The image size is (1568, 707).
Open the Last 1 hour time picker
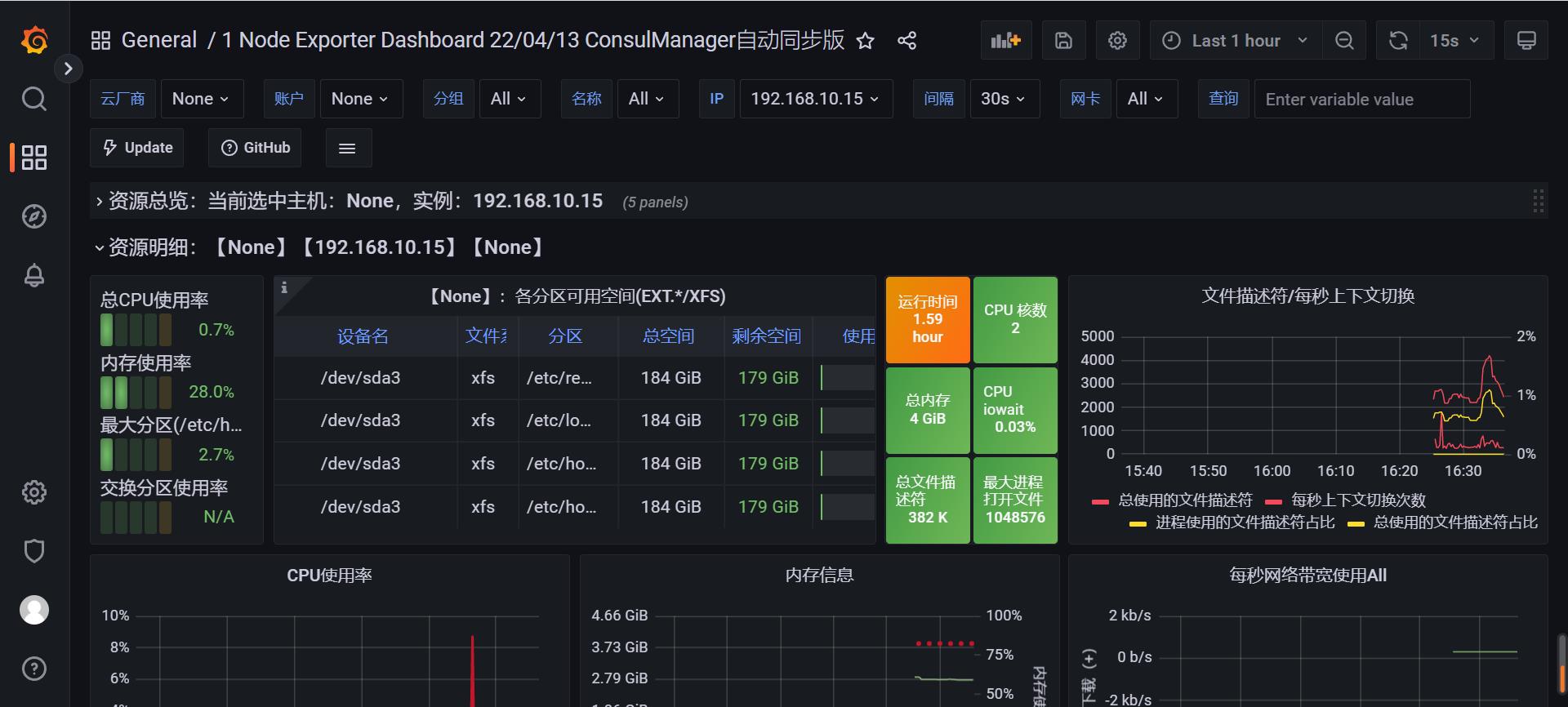point(1236,40)
